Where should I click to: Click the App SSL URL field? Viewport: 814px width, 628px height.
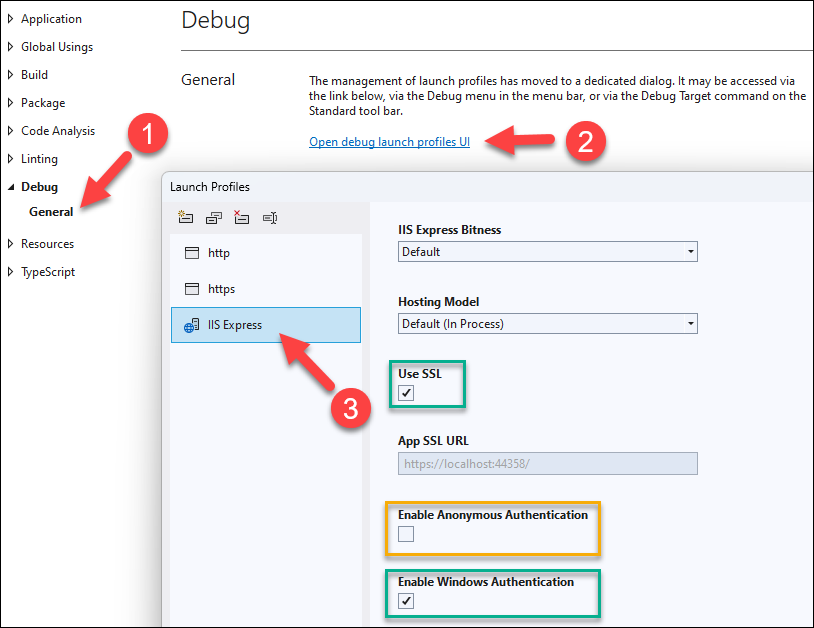[x=547, y=464]
